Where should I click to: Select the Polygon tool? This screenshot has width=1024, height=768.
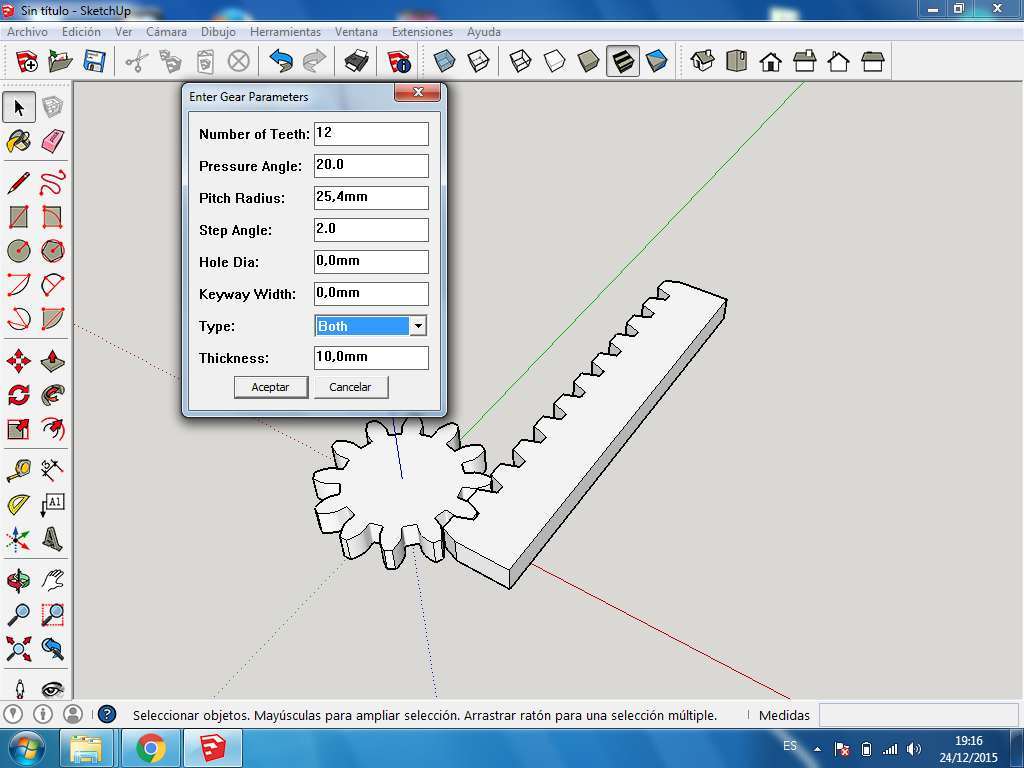pos(52,251)
